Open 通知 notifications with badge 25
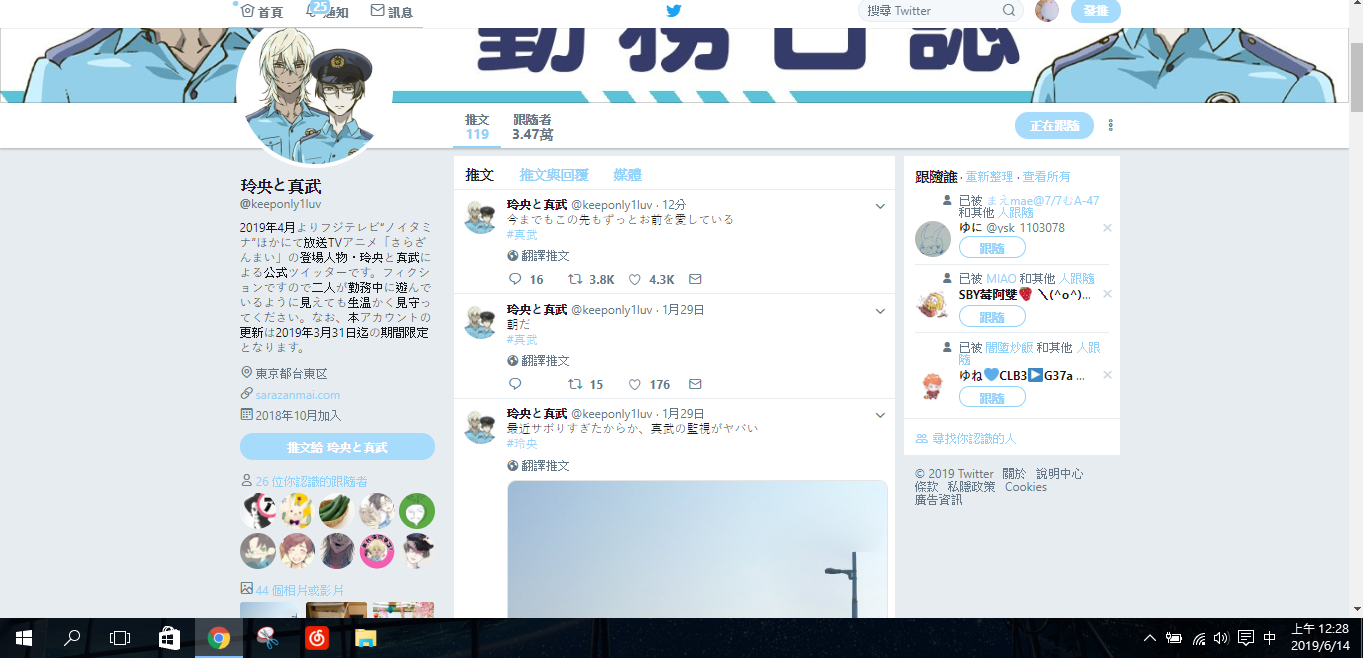This screenshot has width=1363, height=658. (327, 11)
